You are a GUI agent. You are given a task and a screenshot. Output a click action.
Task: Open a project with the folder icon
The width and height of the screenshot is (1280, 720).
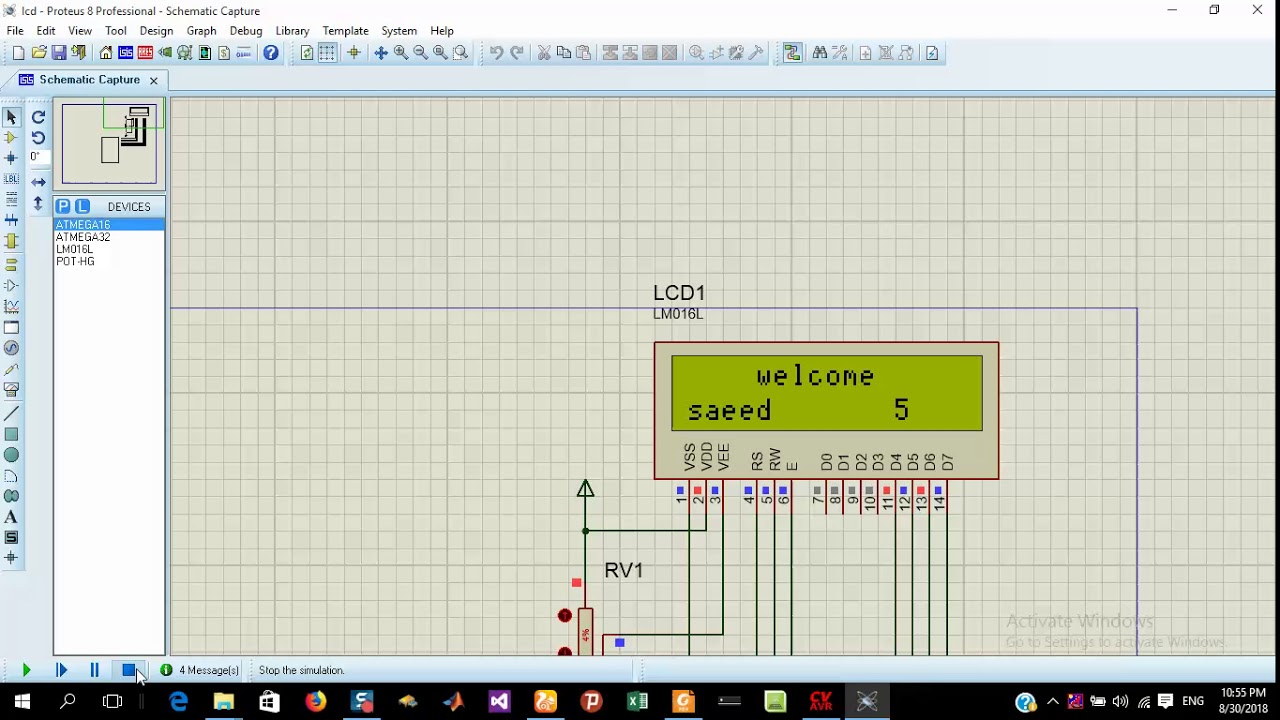click(x=39, y=53)
